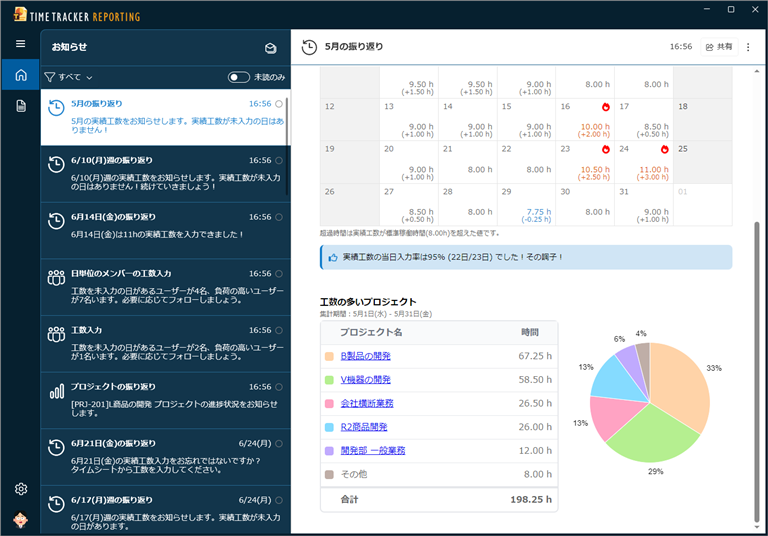The width and height of the screenshot is (768, 536).
Task: Open the B製品の開発 project link
Action: (364, 355)
